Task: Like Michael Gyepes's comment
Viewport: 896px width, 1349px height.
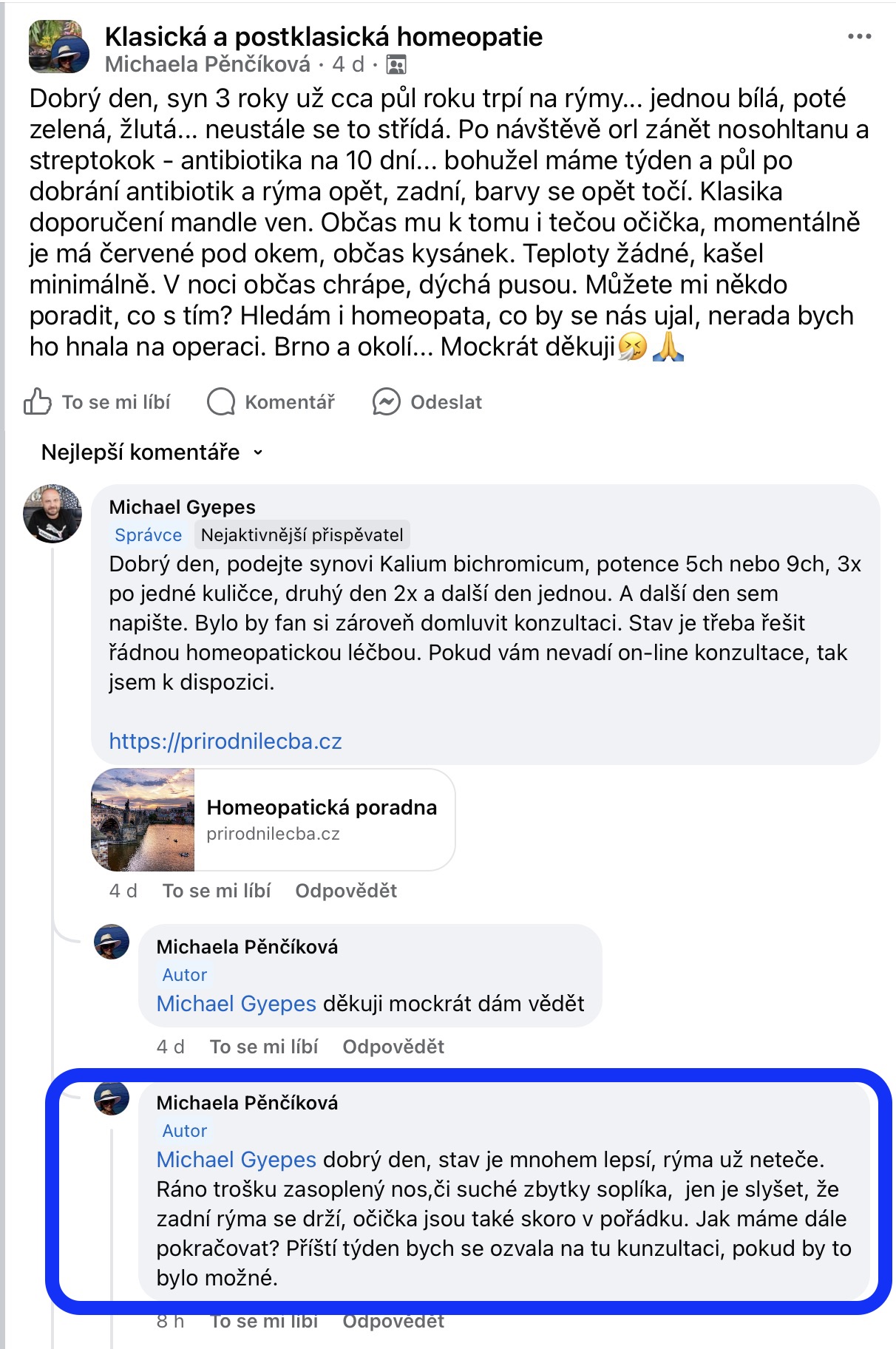Action: 217,891
